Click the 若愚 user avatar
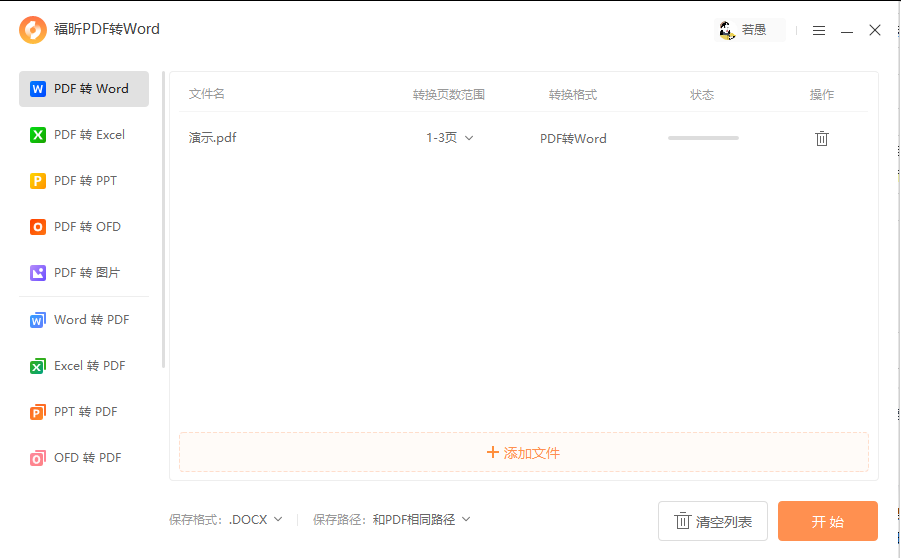Viewport: 901px width, 558px height. pos(727,30)
